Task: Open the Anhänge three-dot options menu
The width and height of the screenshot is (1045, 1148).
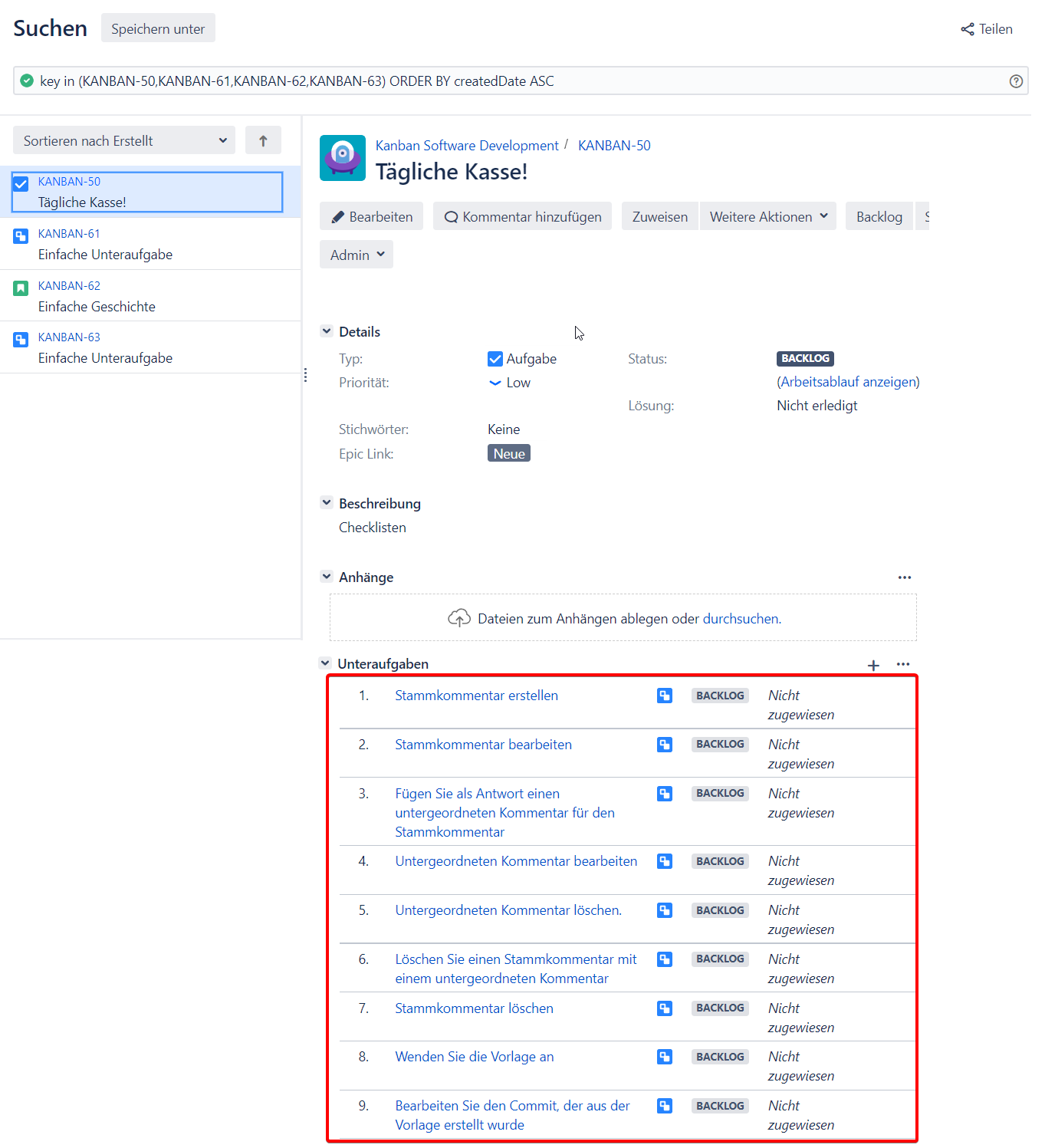Action: 905,577
